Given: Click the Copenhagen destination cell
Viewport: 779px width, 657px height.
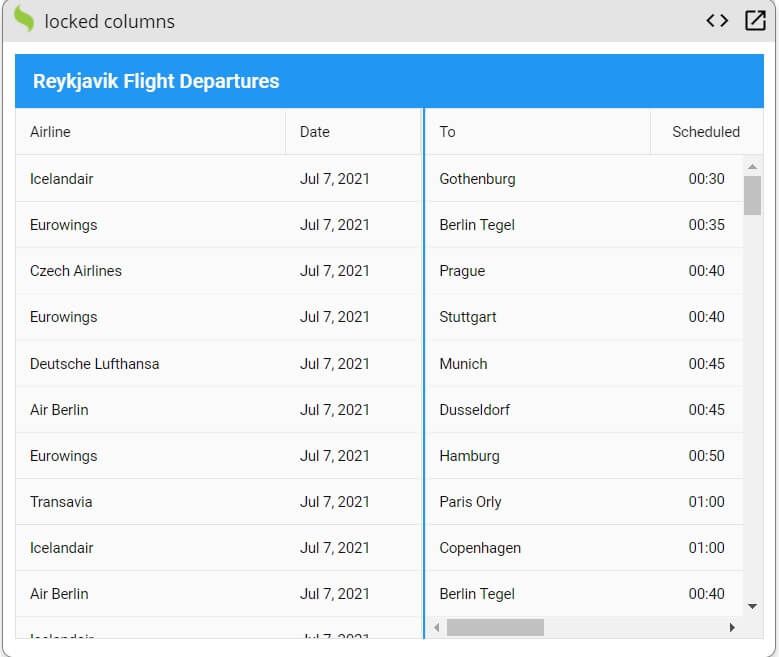Looking at the screenshot, I should point(538,548).
